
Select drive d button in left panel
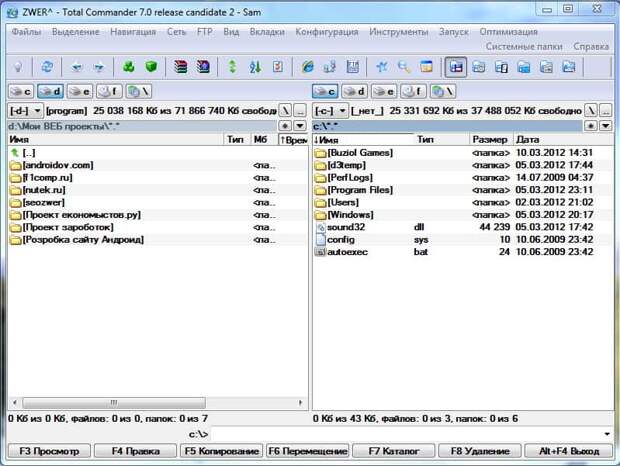coord(50,92)
